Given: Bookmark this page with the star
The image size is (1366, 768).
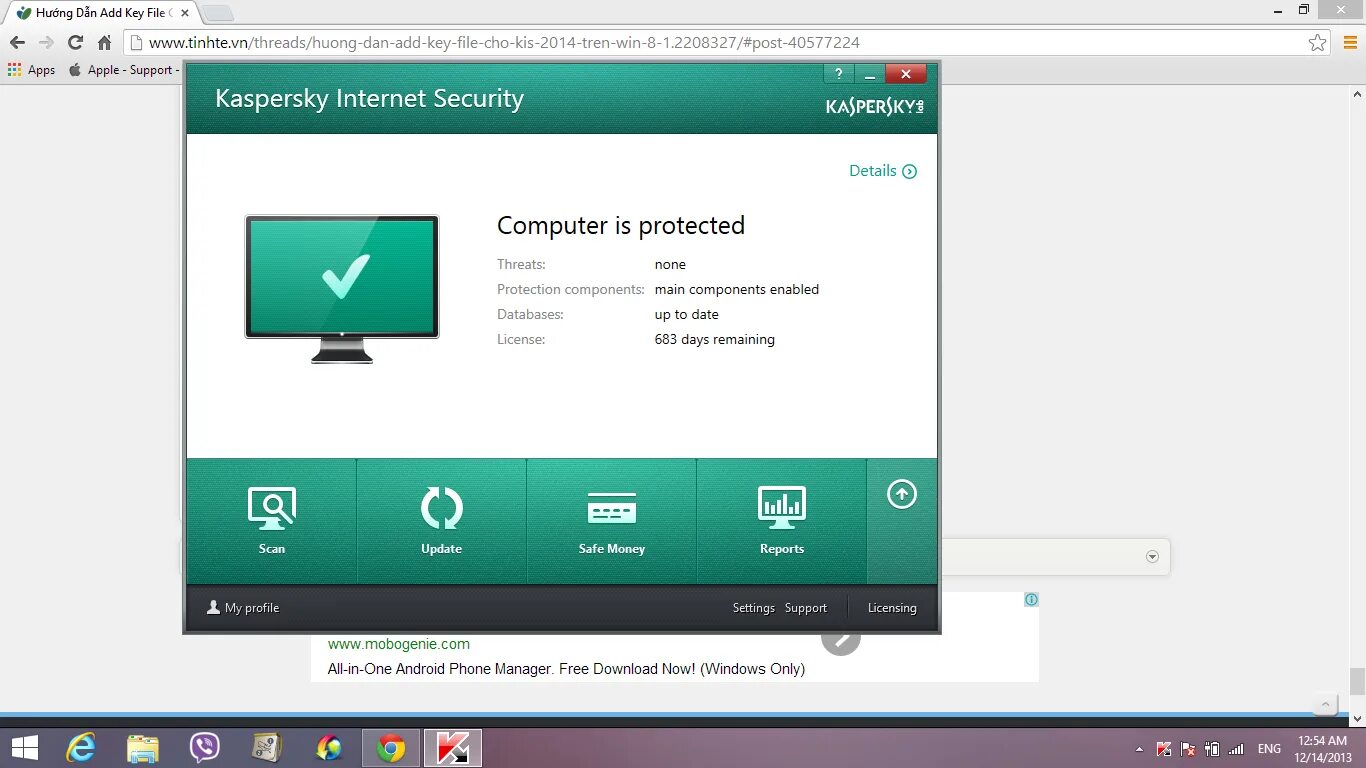Looking at the screenshot, I should point(1318,43).
